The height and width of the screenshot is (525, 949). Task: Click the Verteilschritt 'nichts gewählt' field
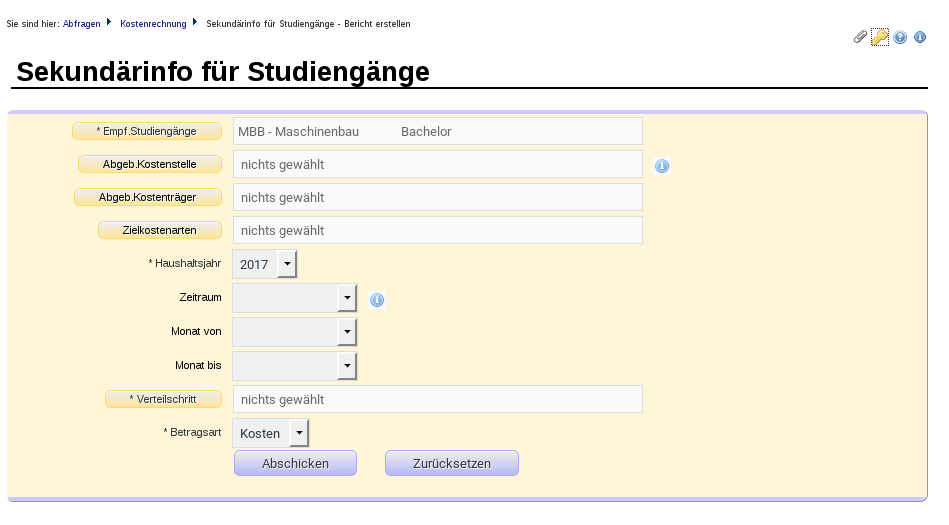(x=438, y=399)
